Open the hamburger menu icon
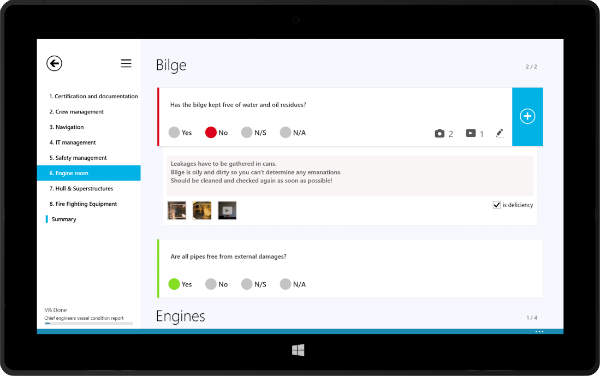 tap(126, 63)
